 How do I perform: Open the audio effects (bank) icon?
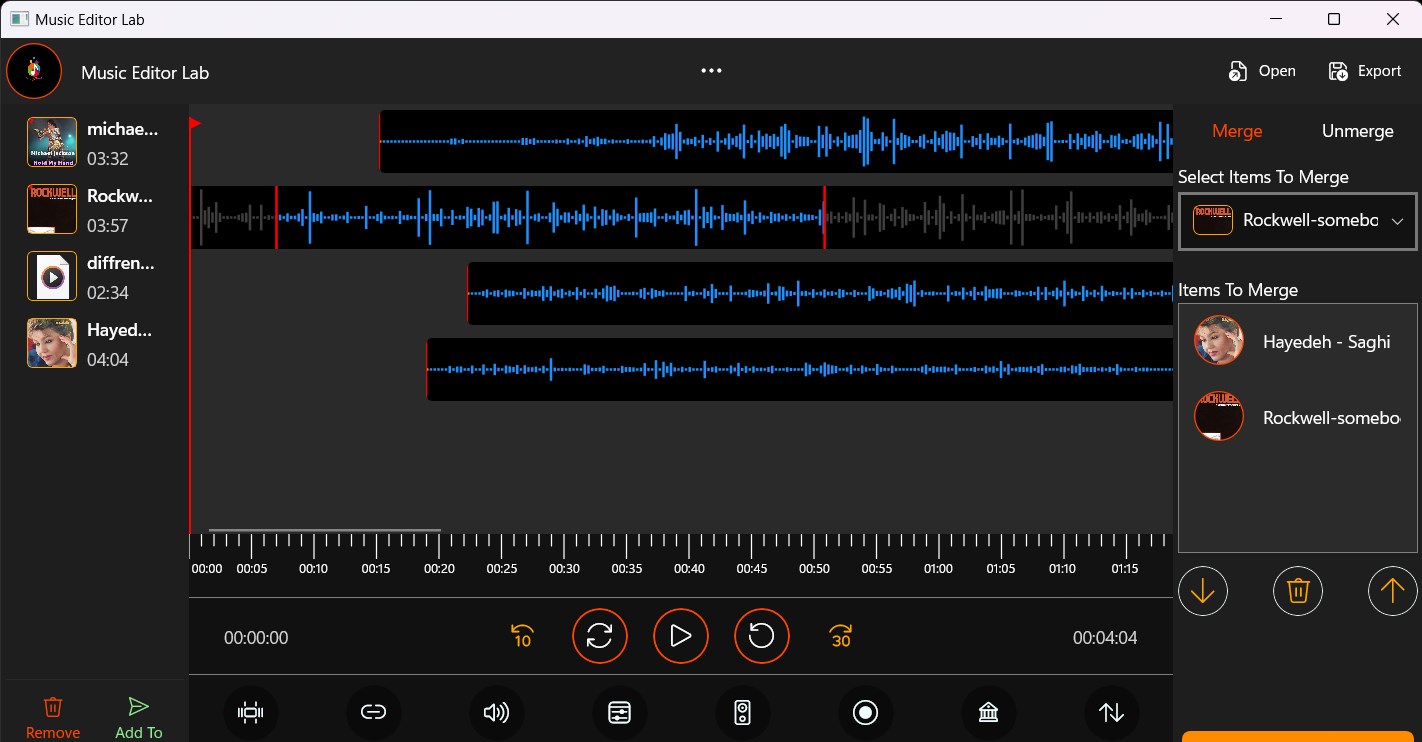(988, 712)
